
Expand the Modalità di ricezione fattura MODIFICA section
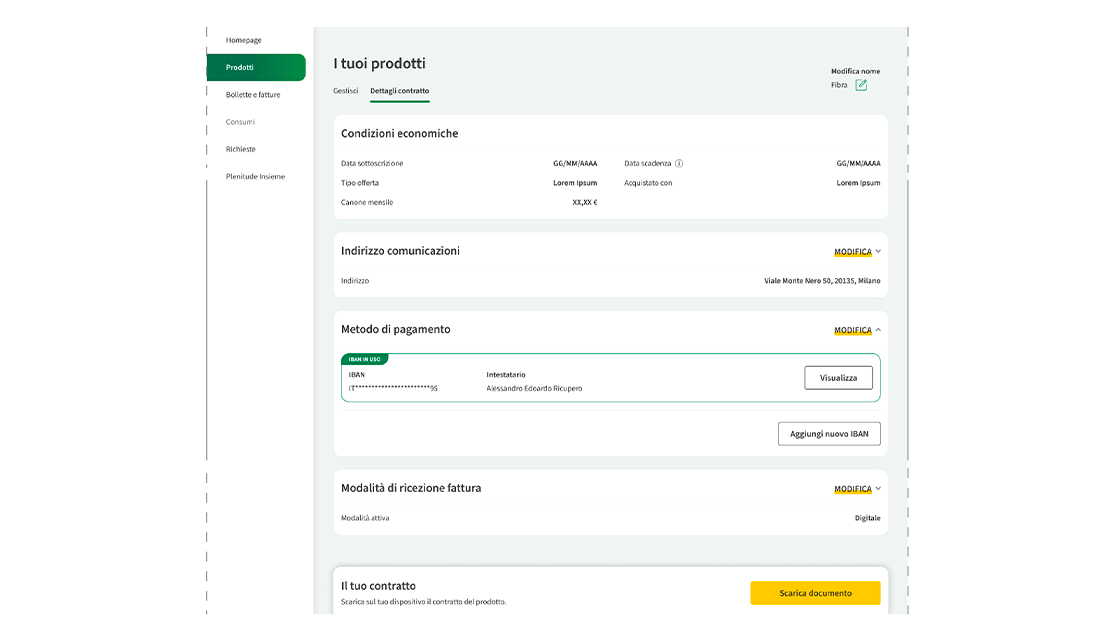(857, 489)
